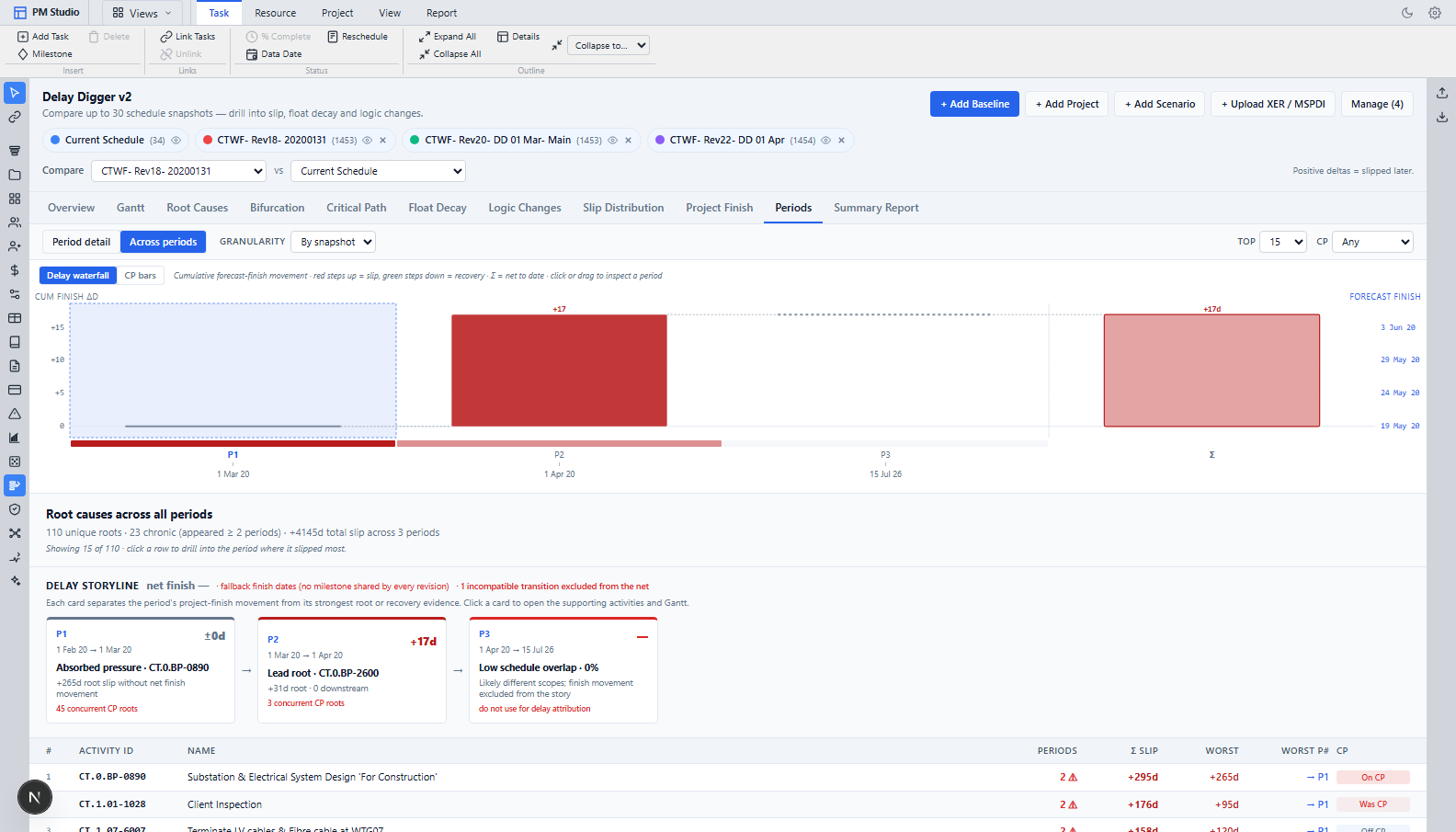
Task: Click Data Date in ribbon
Action: 274,54
